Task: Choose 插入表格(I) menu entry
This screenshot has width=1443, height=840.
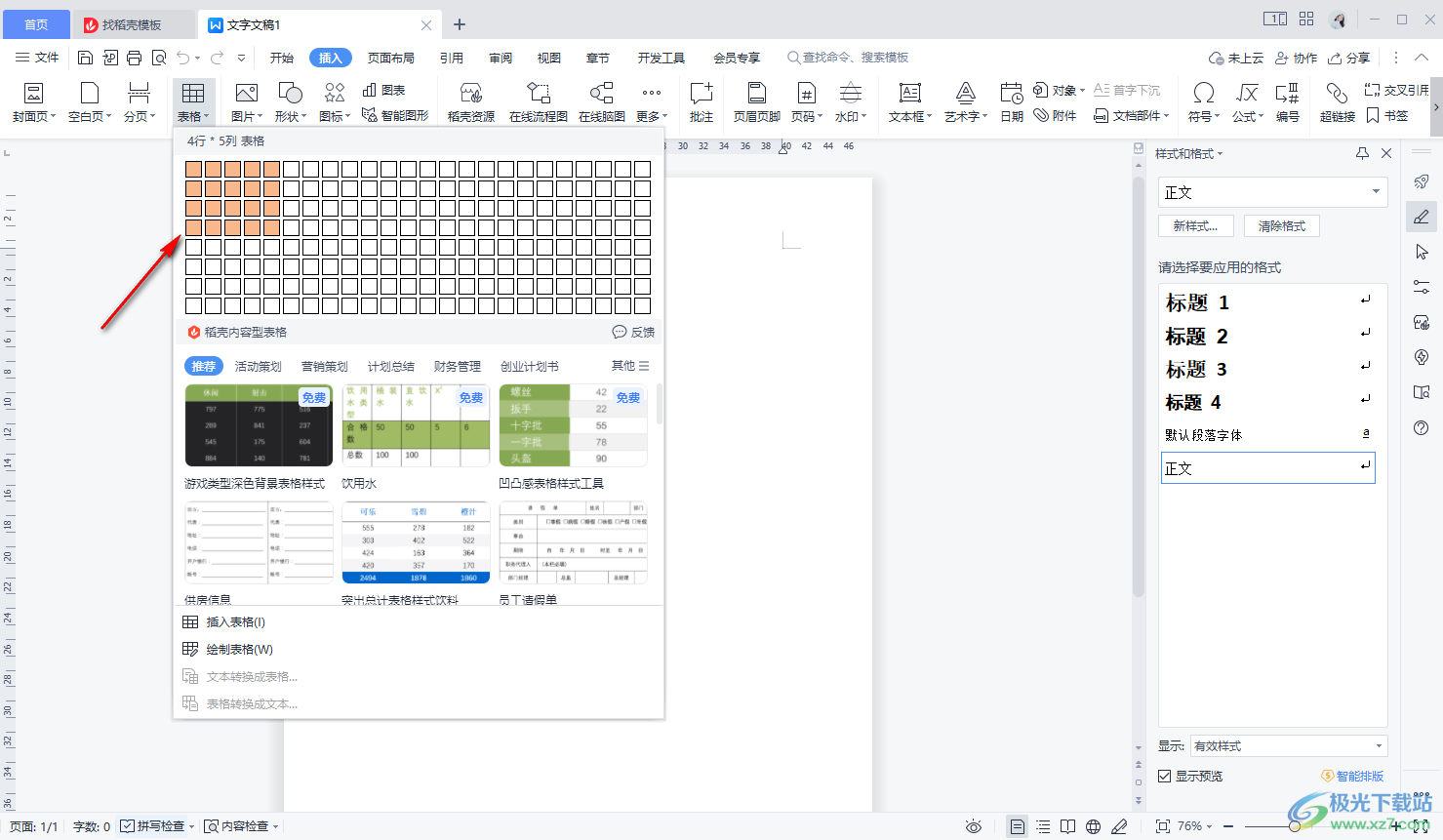Action: click(x=420, y=622)
